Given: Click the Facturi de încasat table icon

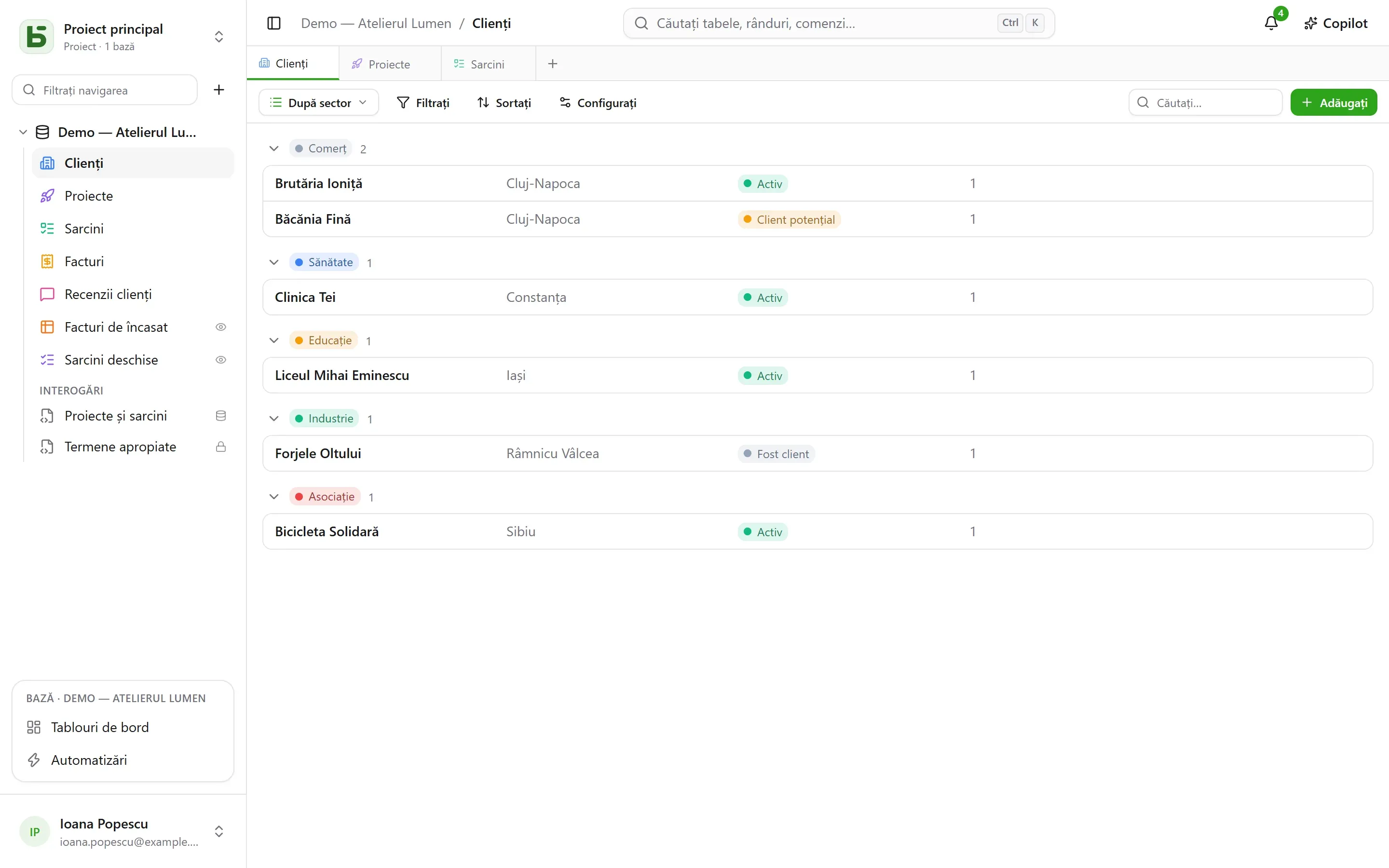Looking at the screenshot, I should (47, 326).
